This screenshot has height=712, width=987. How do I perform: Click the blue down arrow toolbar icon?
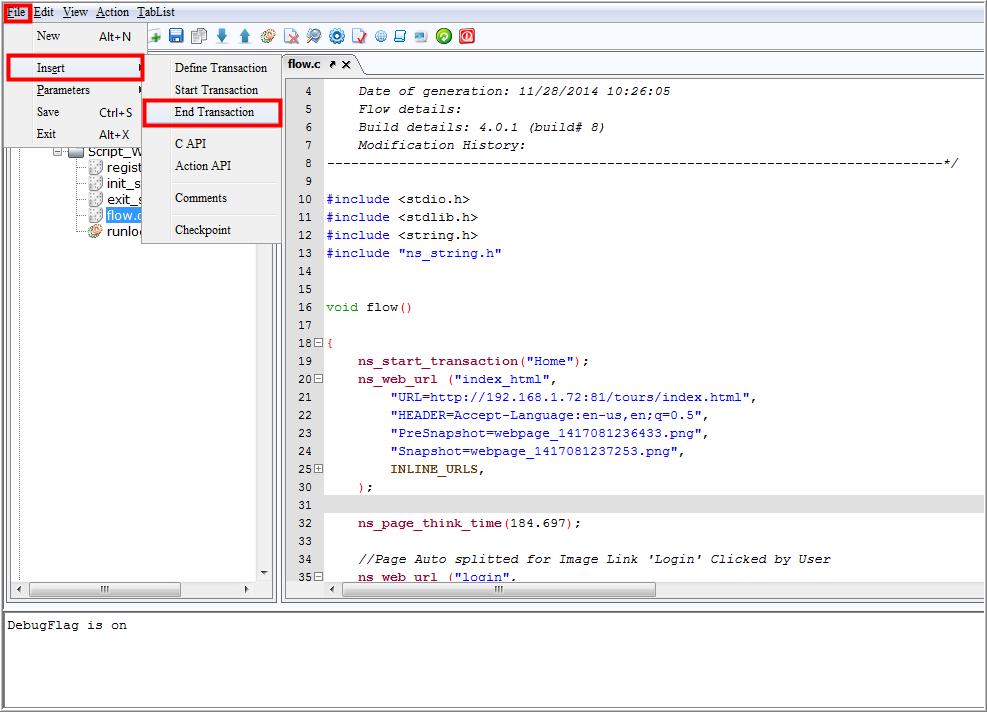point(222,36)
